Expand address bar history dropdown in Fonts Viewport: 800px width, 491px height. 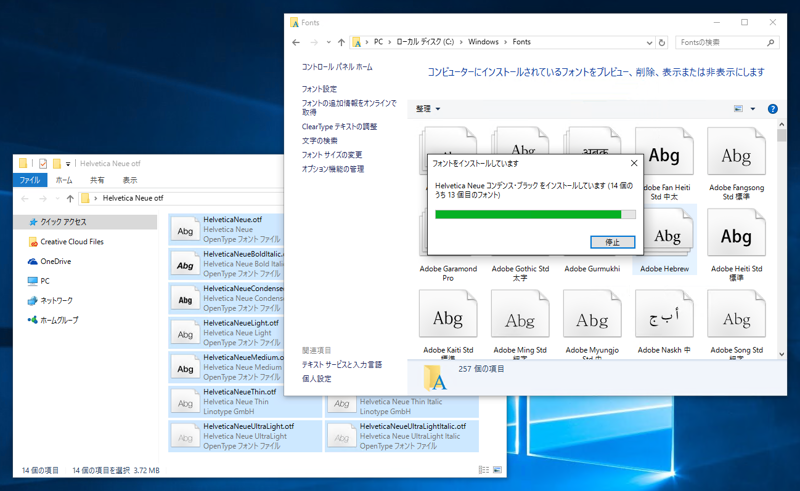pos(649,42)
